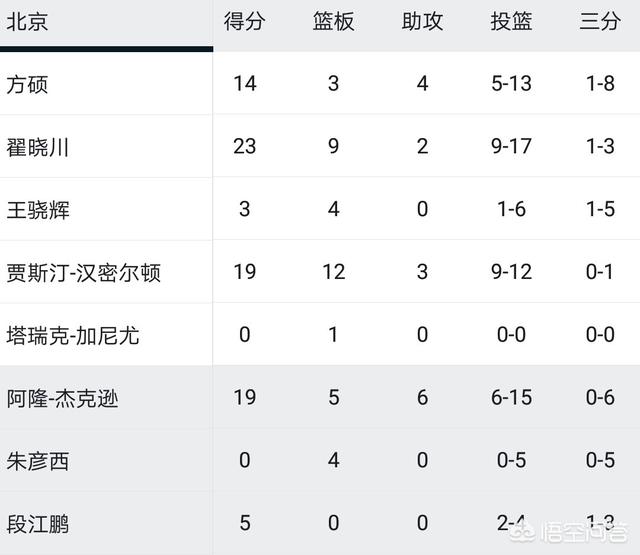Click the 篮板 column header
The width and height of the screenshot is (640, 555).
click(333, 21)
